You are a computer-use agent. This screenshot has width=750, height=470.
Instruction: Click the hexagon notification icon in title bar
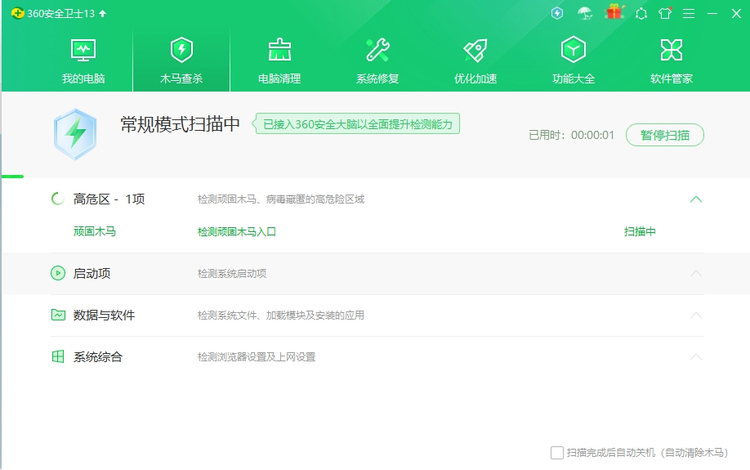(641, 13)
